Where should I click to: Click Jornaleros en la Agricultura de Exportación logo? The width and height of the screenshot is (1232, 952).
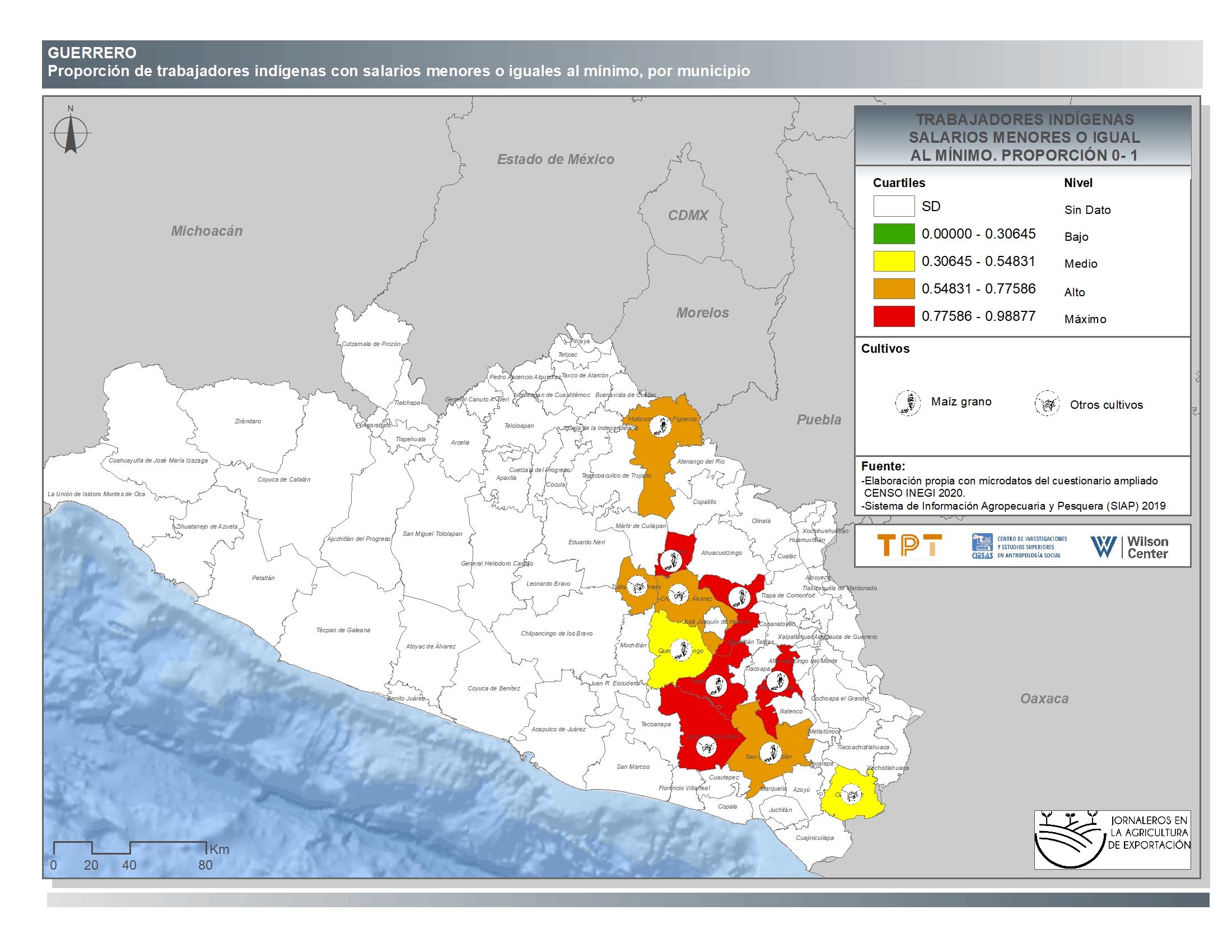[1111, 839]
